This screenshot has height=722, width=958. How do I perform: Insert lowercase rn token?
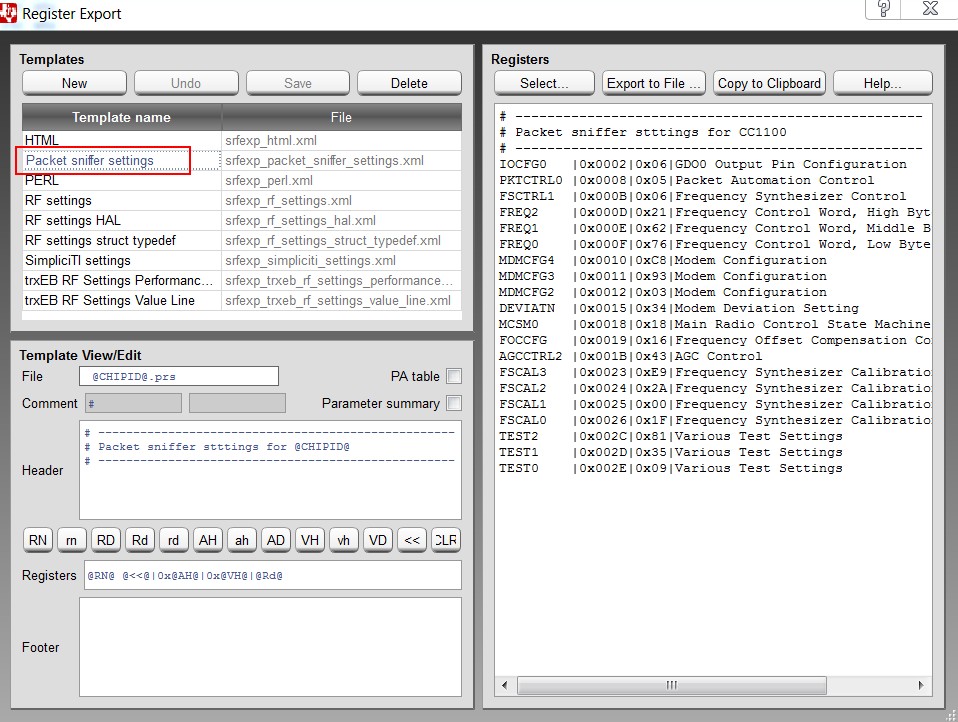point(71,540)
